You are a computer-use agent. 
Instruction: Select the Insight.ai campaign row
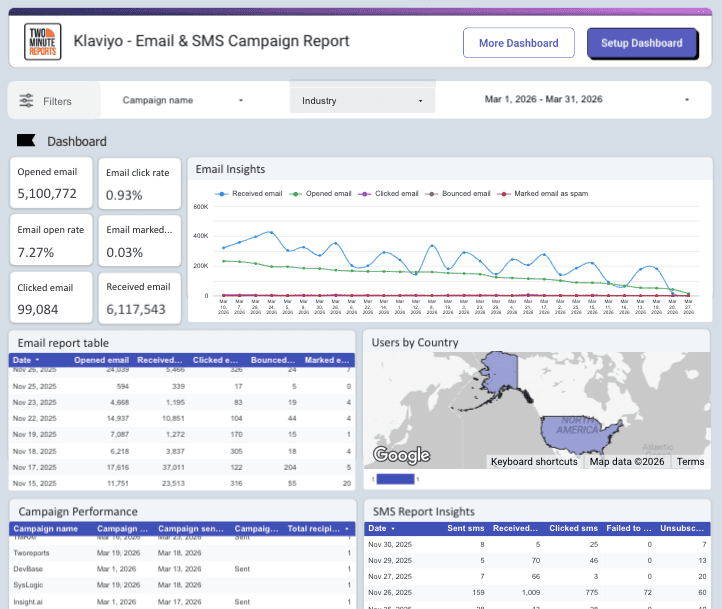[182, 602]
